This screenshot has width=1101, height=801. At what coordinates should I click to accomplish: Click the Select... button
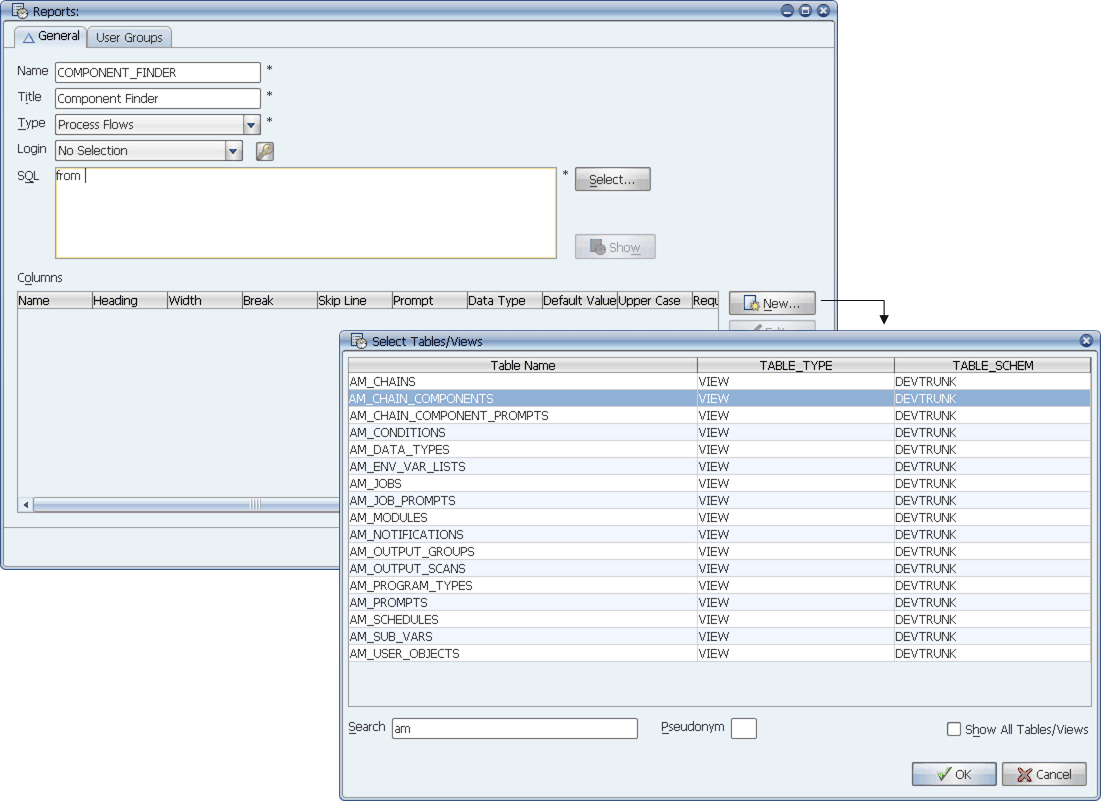click(x=612, y=179)
